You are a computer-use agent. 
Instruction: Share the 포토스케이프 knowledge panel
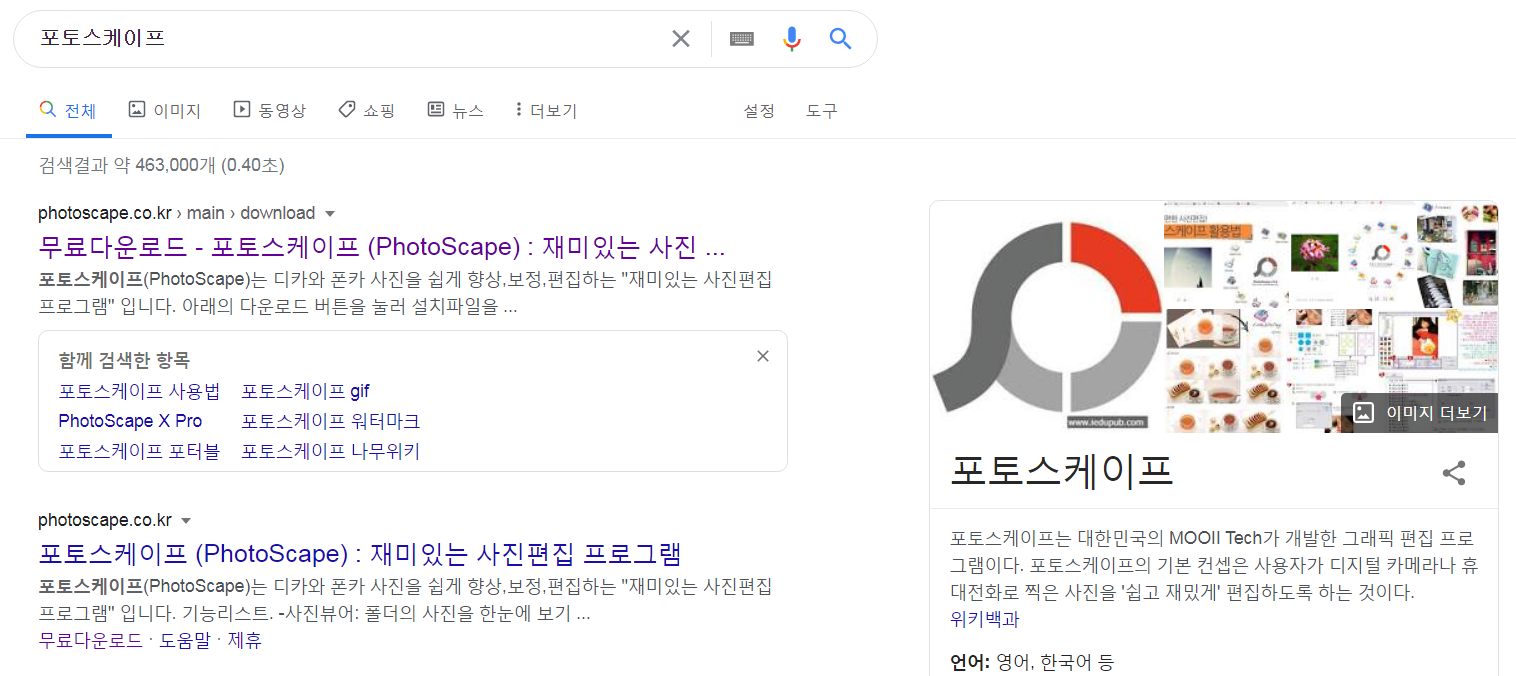[1454, 473]
